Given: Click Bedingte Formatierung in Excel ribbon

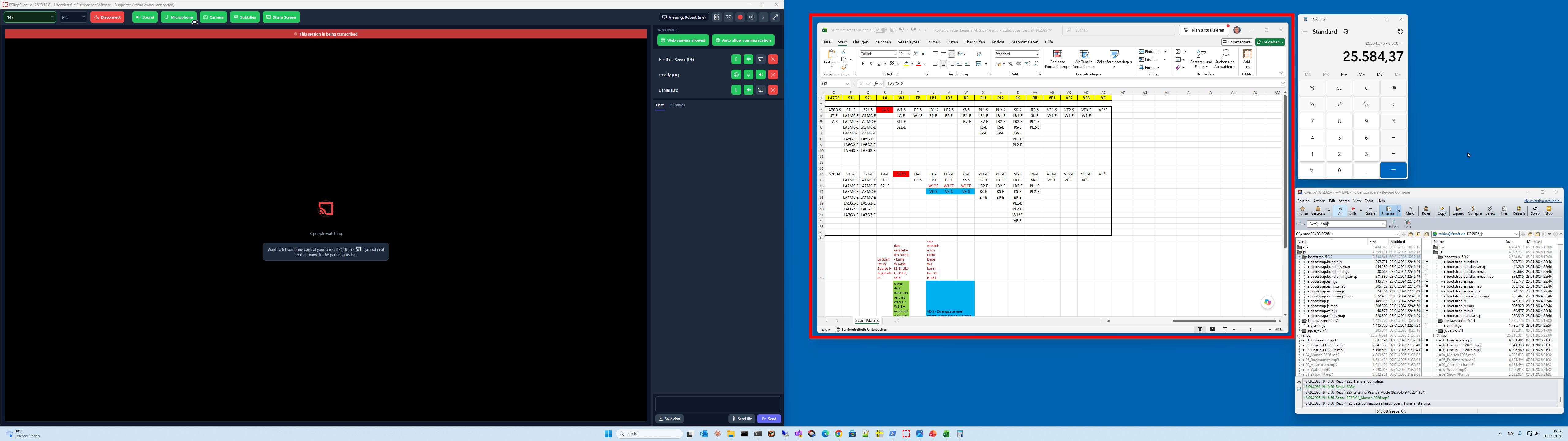Looking at the screenshot, I should tap(1057, 59).
